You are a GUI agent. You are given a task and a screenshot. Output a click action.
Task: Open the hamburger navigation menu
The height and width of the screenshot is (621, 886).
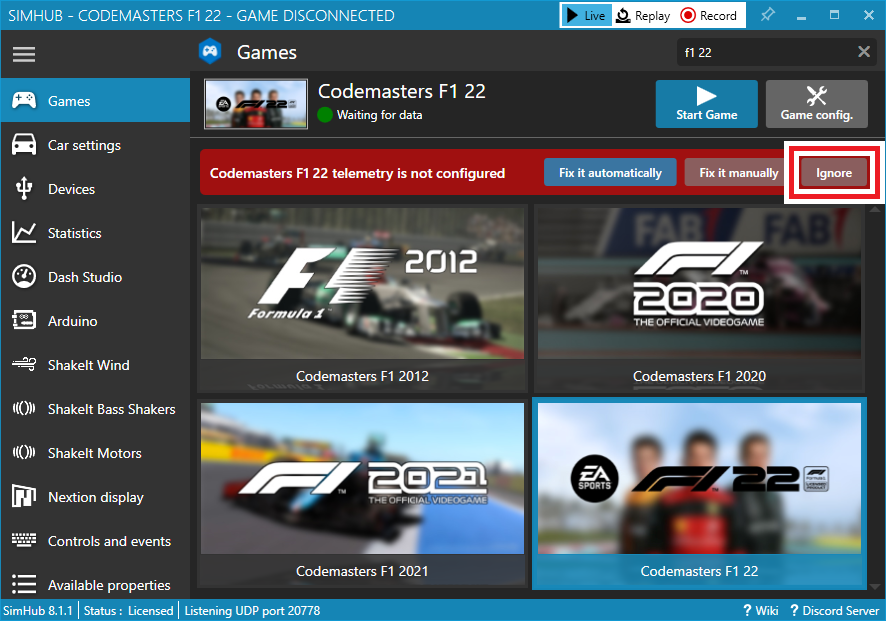[24, 54]
